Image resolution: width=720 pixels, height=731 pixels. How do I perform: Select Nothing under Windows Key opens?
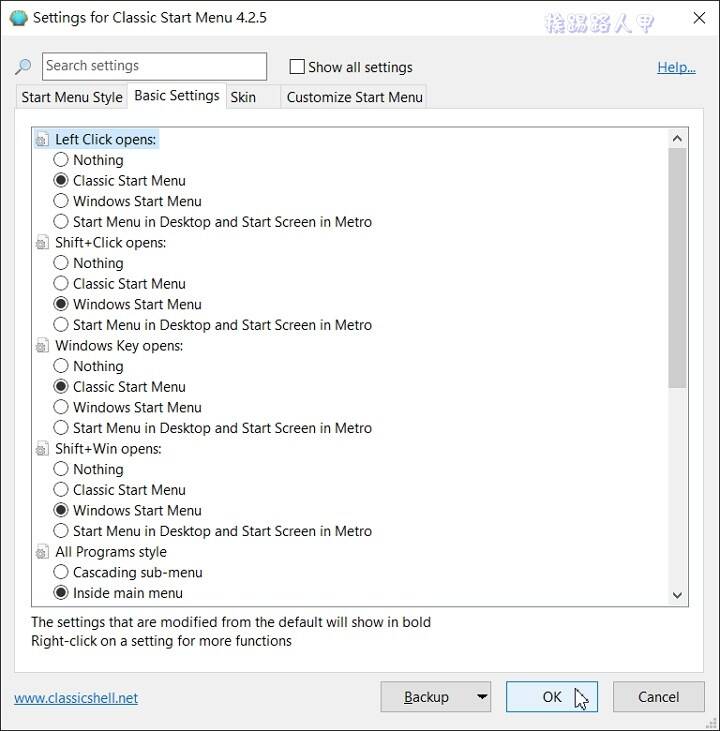click(61, 366)
